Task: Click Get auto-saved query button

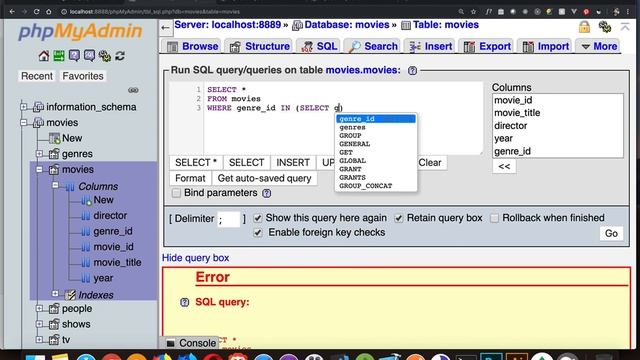Action: [x=264, y=178]
